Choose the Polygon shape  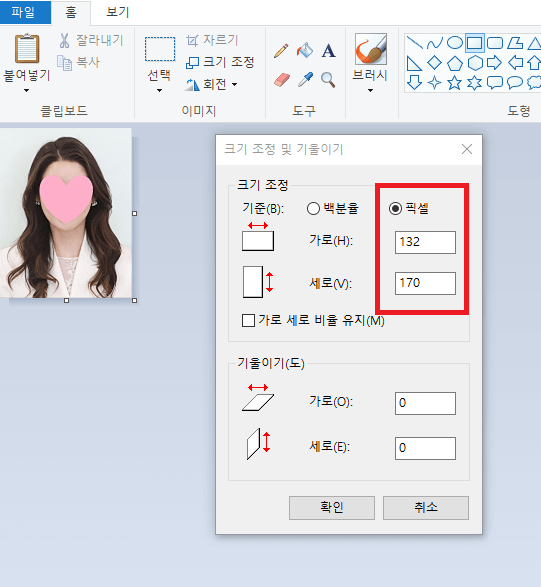click(x=515, y=43)
